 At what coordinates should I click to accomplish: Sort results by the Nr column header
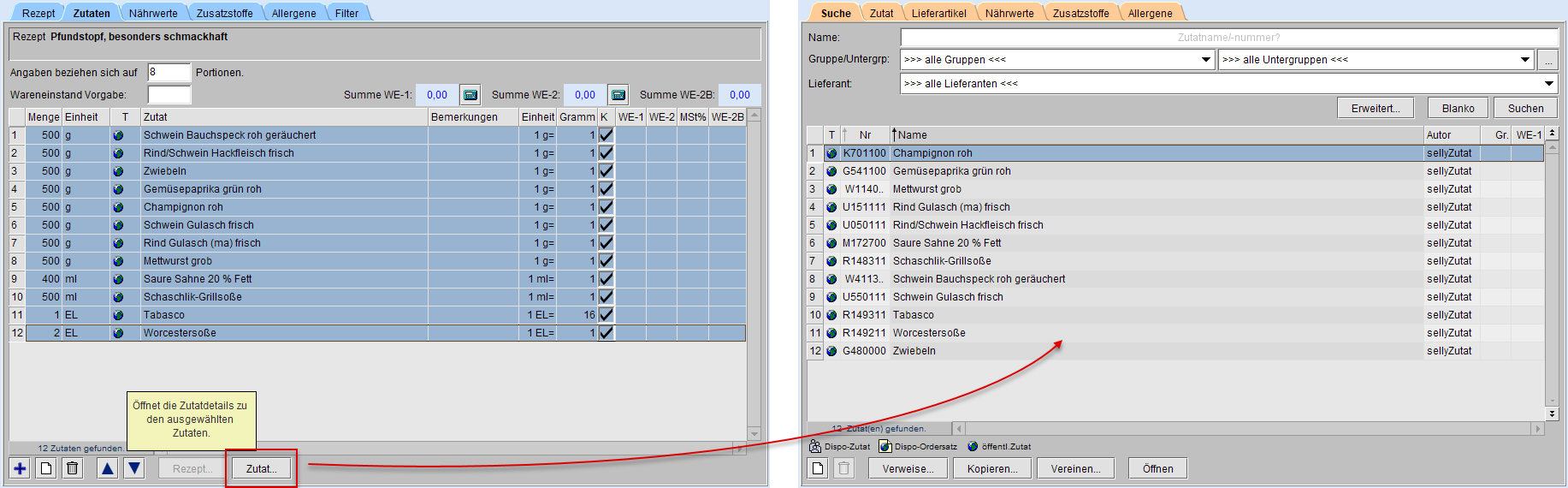[x=865, y=135]
